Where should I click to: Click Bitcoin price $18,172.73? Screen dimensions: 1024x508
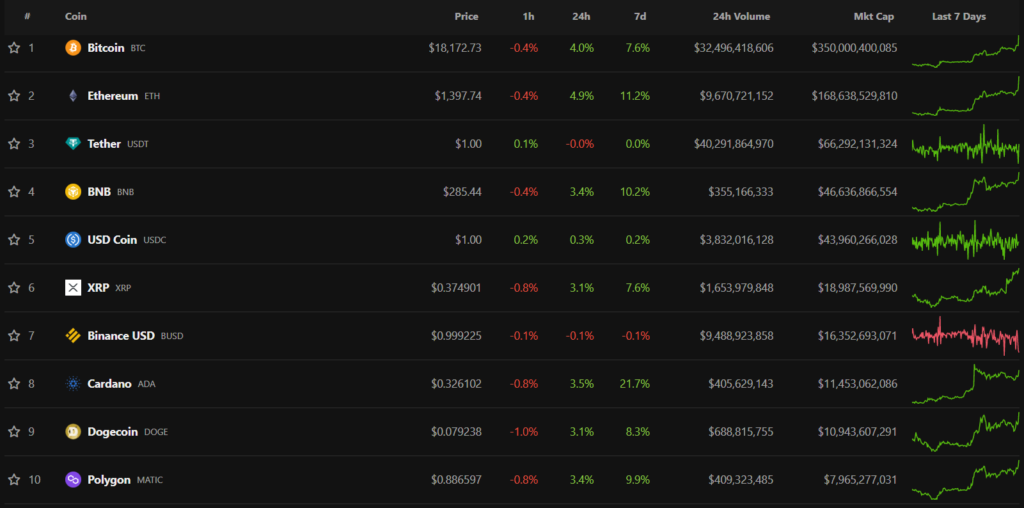[x=455, y=48]
